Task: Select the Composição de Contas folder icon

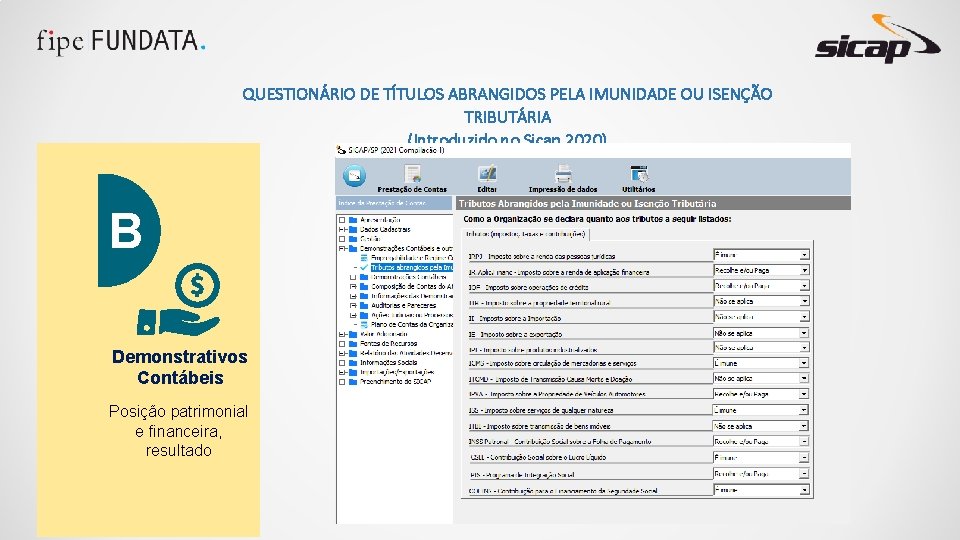Action: (x=364, y=287)
